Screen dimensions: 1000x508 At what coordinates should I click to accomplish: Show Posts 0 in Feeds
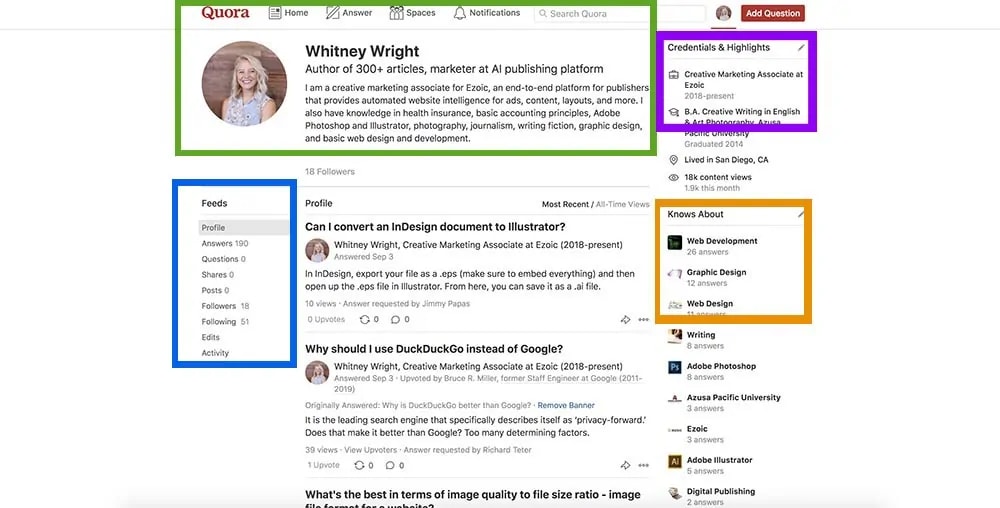tap(215, 290)
